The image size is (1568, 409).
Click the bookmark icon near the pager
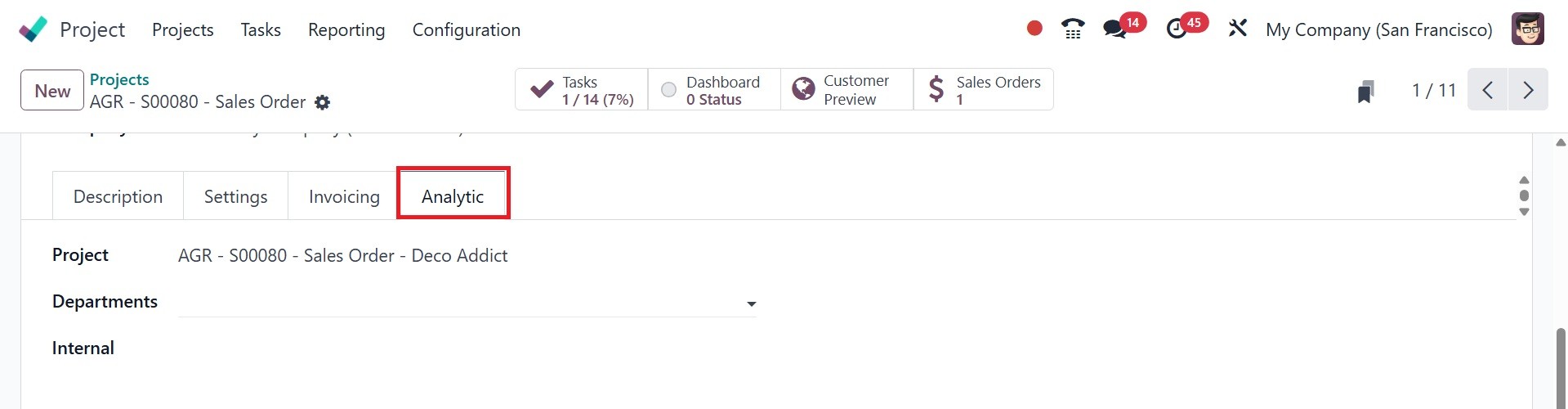click(x=1365, y=91)
